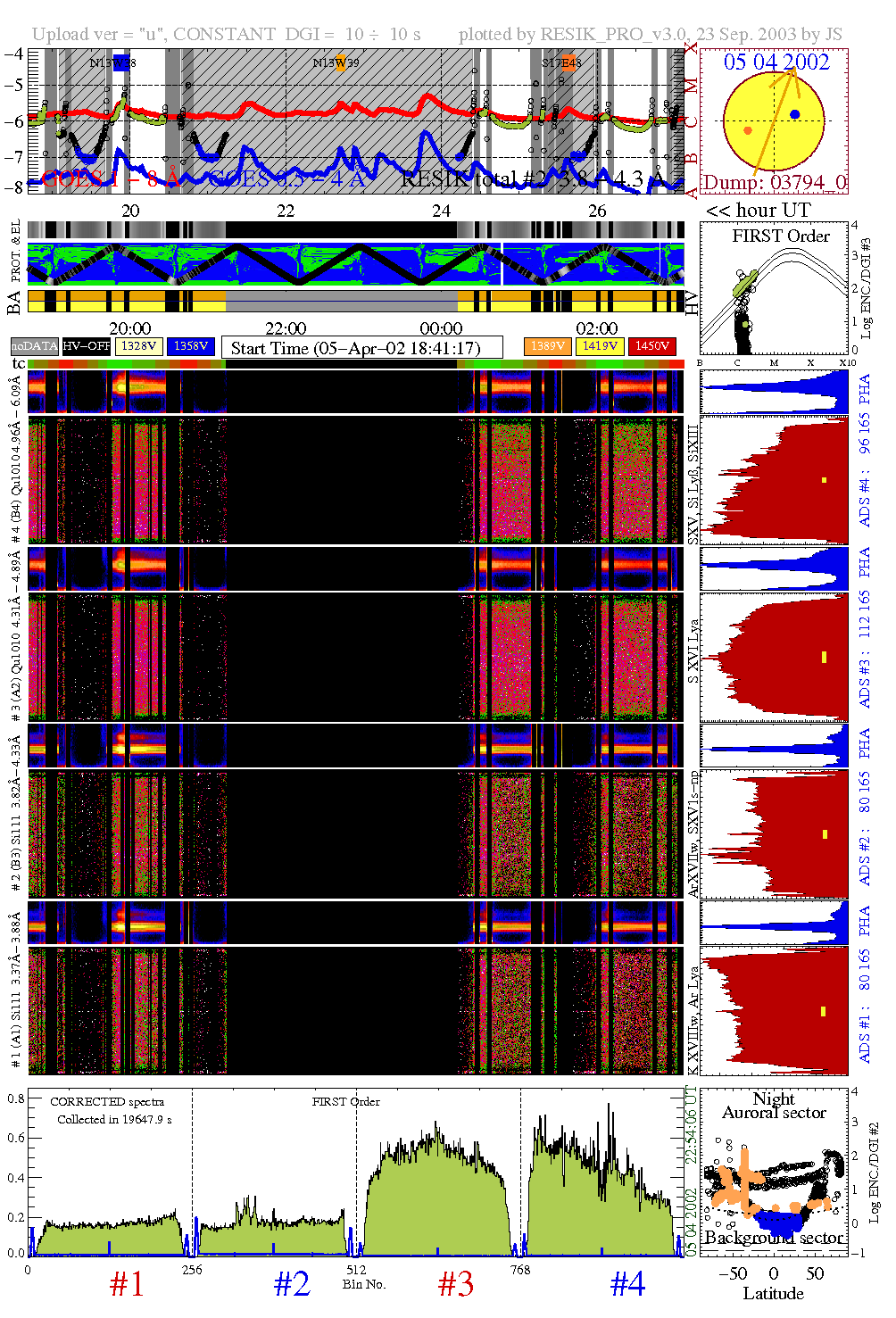This screenshot has width=896, height=1318.
Task: Click the noDATA legend box
Action: pos(35,346)
